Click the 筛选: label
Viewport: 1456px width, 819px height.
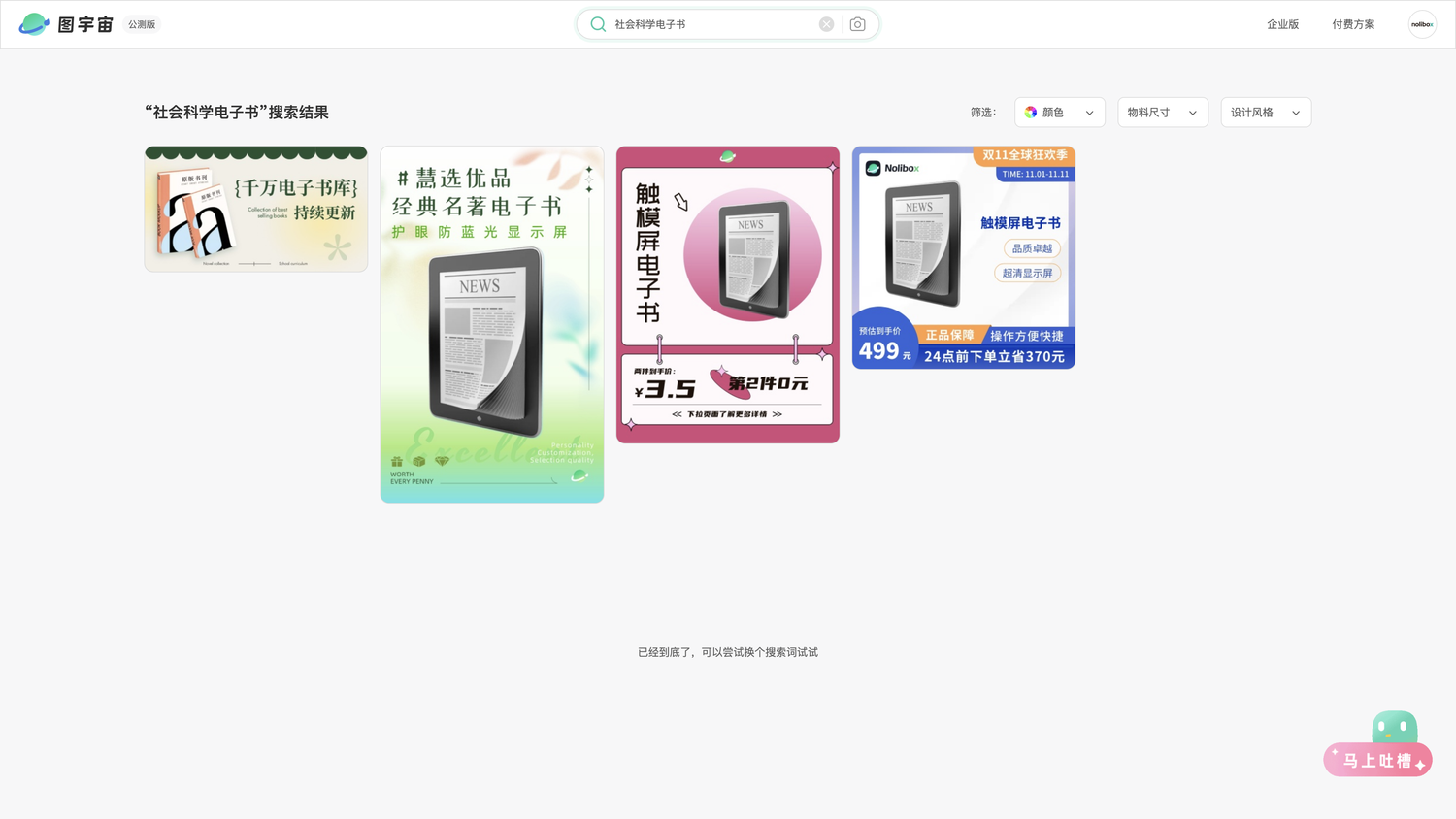983,113
